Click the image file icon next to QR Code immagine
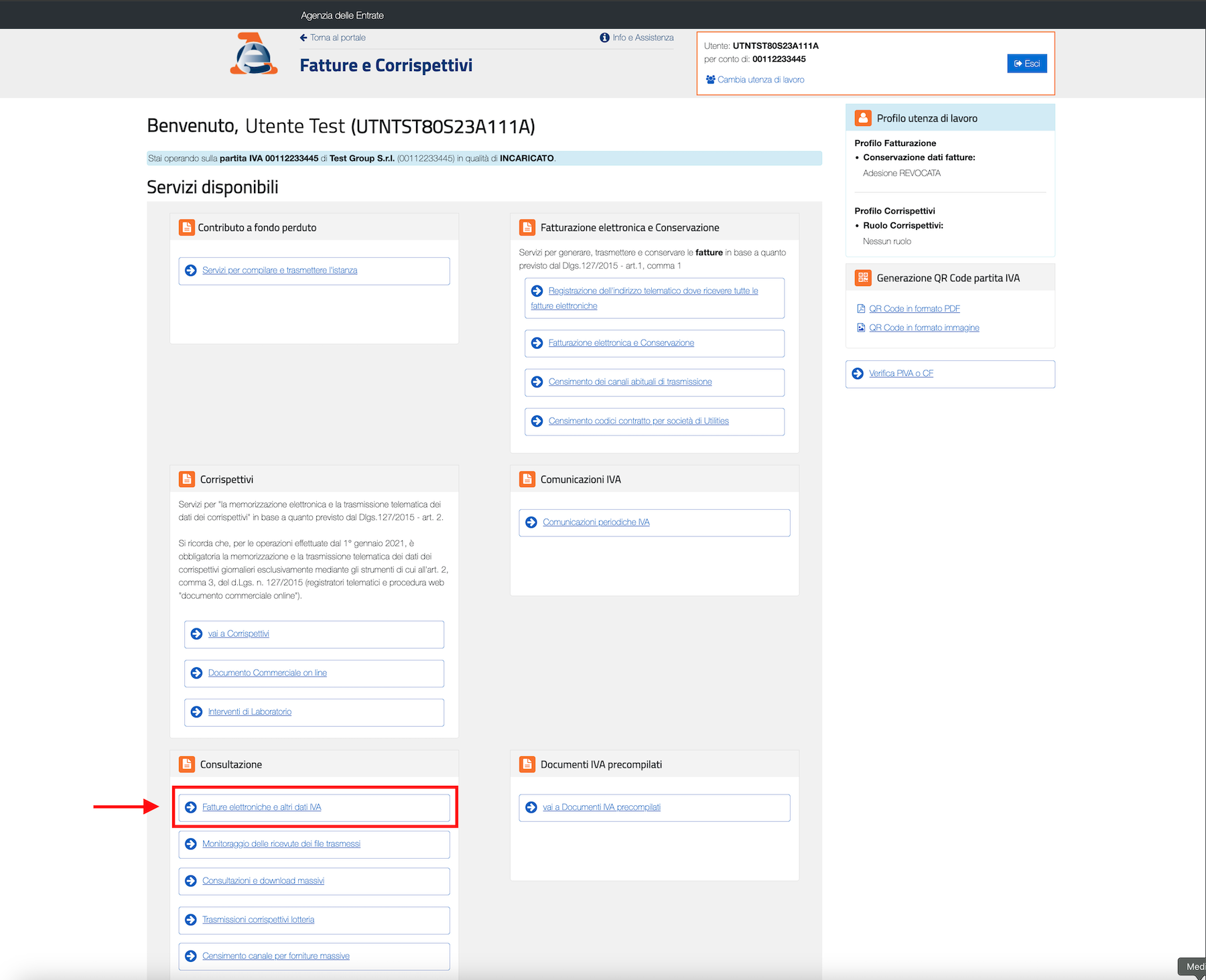The height and width of the screenshot is (980, 1206). click(861, 328)
